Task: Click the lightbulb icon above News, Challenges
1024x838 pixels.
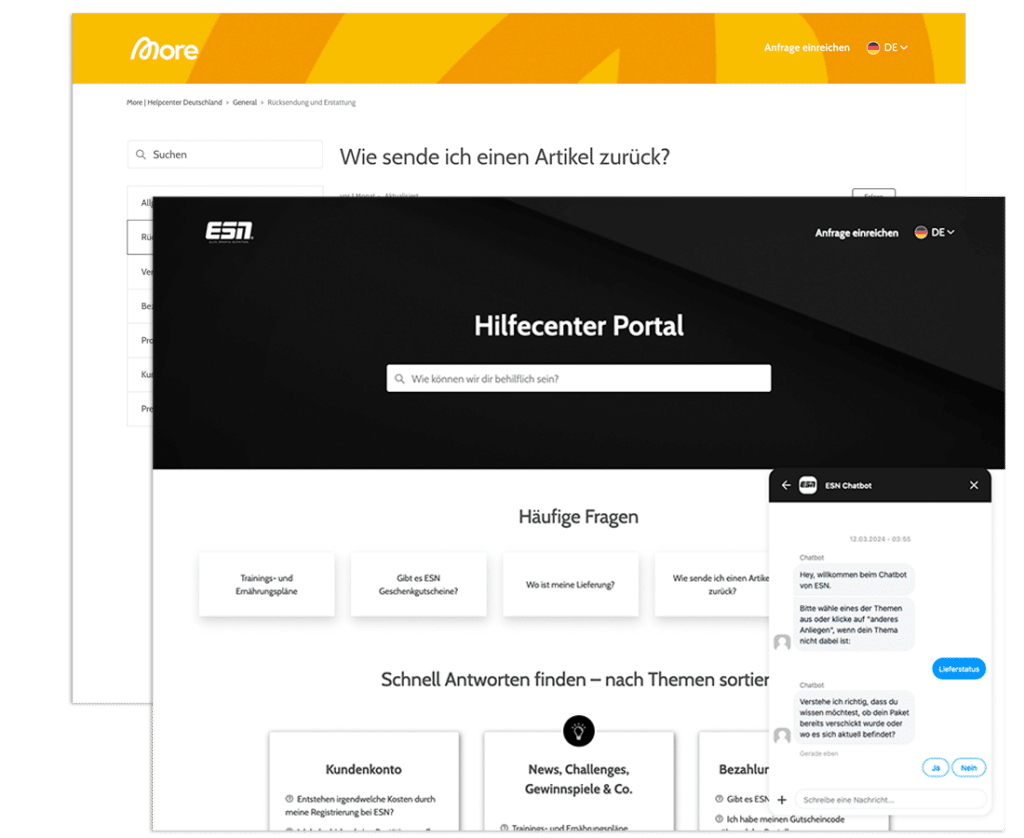Action: coord(579,731)
